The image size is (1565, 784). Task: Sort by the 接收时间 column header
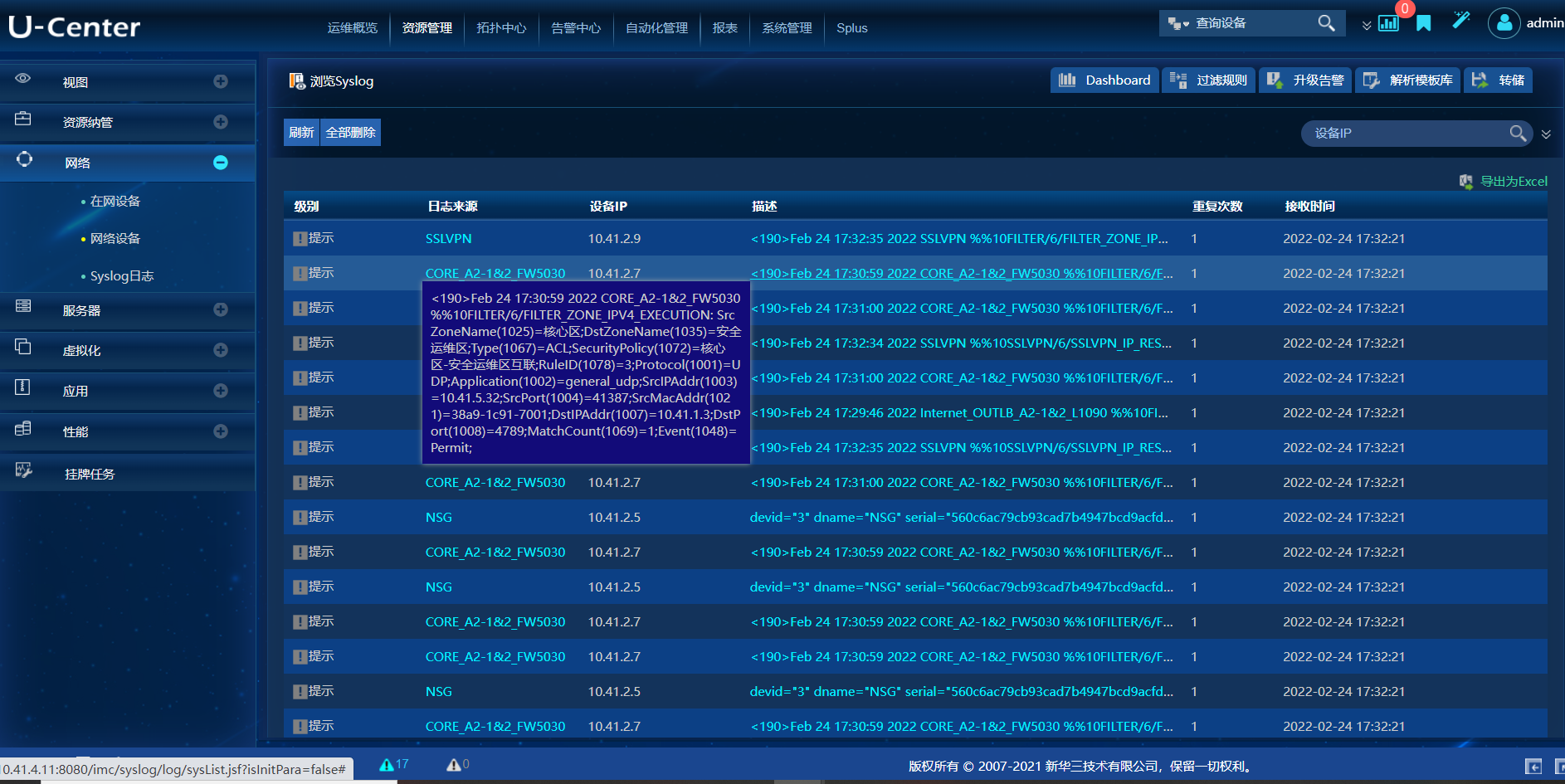coord(1309,207)
